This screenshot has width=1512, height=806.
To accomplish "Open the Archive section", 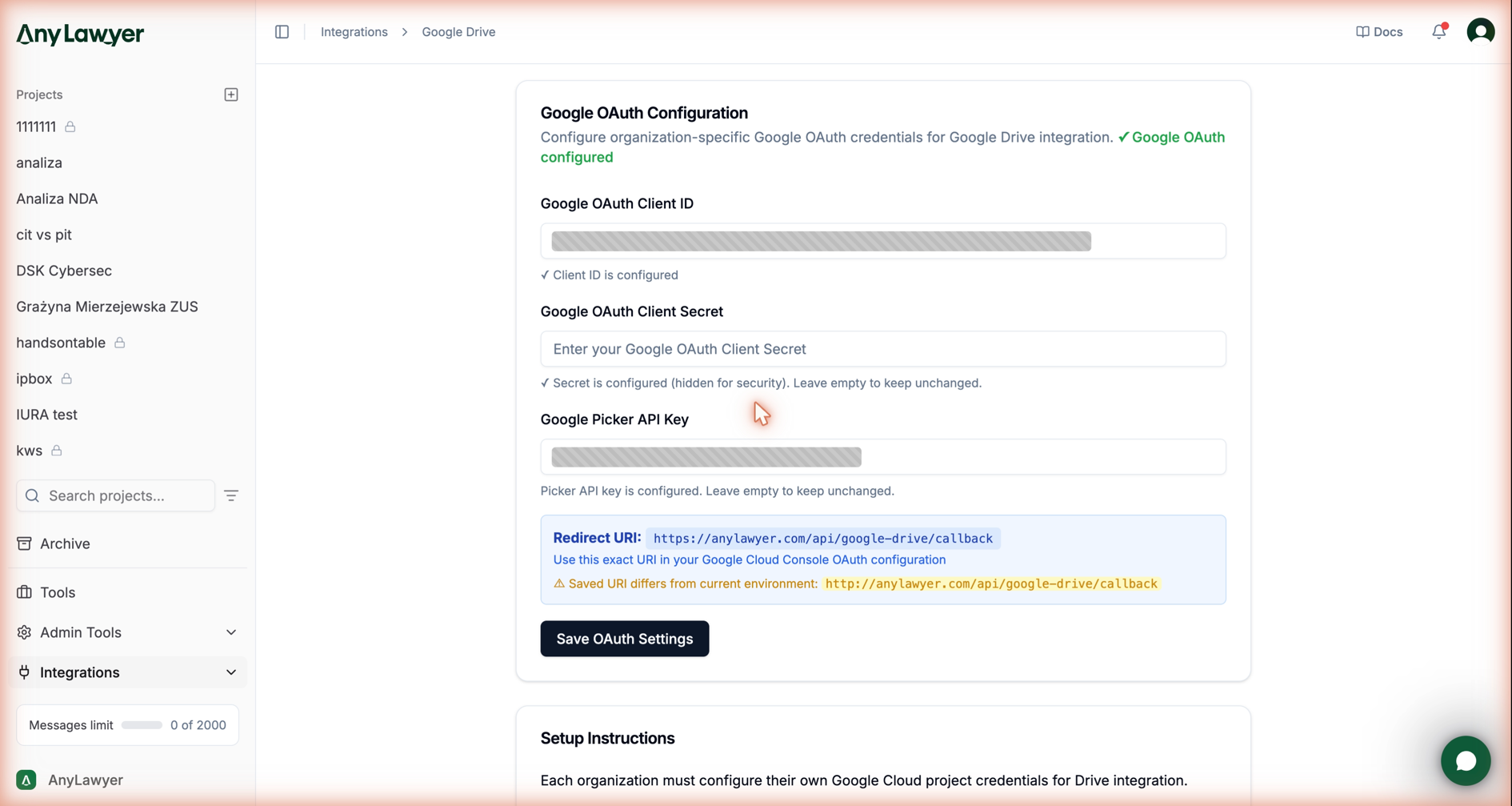I will 128,543.
